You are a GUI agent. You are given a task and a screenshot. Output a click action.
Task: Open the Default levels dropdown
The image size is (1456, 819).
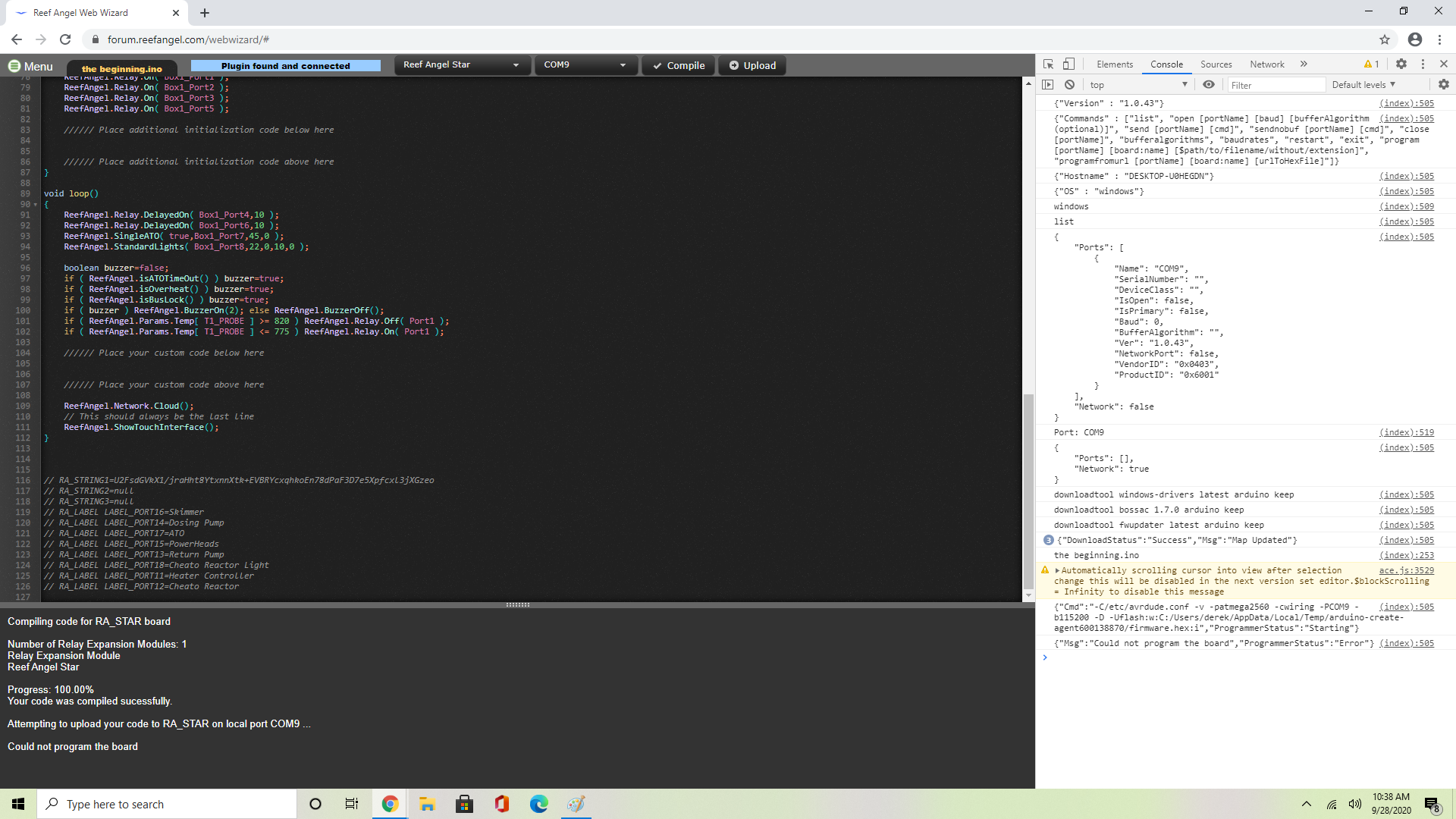[1363, 85]
